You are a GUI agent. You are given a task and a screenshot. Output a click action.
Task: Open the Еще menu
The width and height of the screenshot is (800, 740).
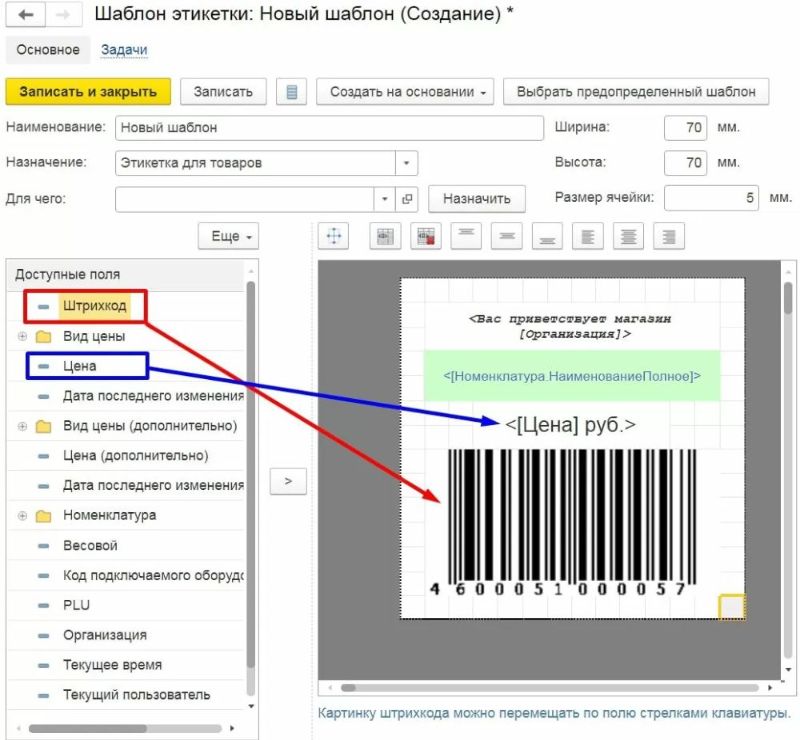point(229,236)
